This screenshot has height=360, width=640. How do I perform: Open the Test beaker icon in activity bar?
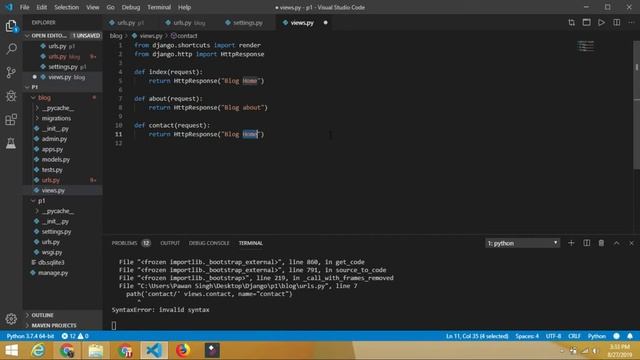(x=11, y=143)
